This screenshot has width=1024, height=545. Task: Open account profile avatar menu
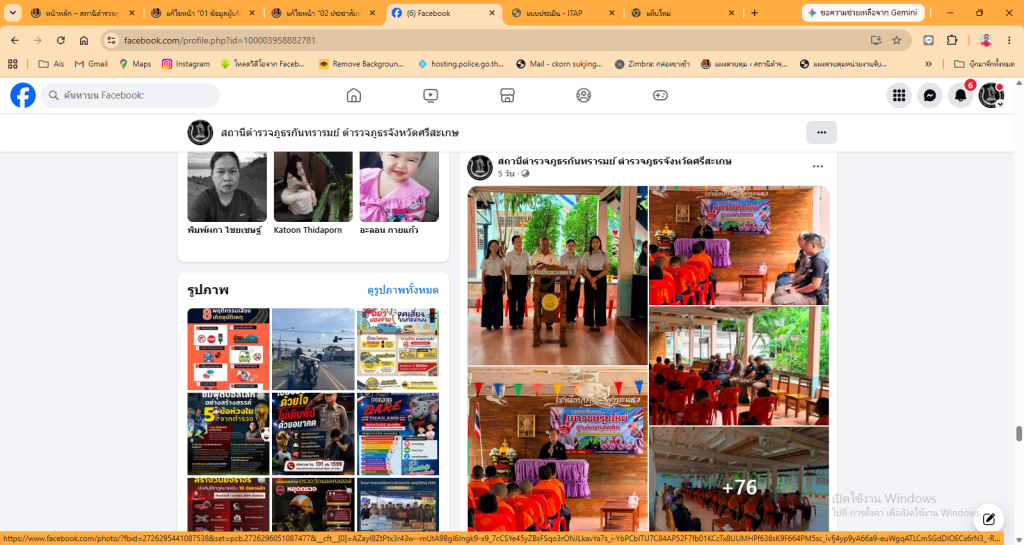pyautogui.click(x=991, y=95)
